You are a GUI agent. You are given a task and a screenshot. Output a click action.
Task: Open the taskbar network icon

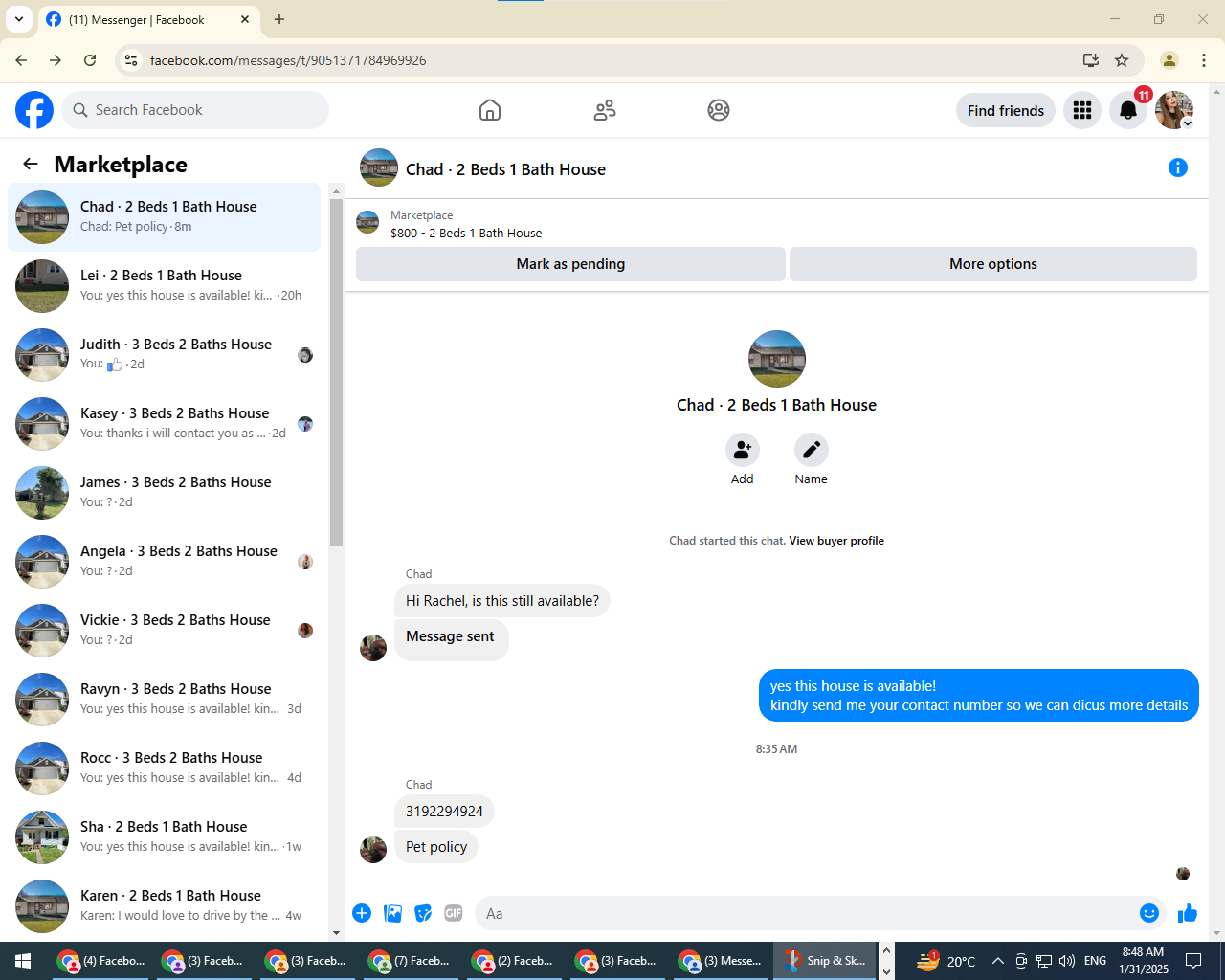click(x=1044, y=961)
